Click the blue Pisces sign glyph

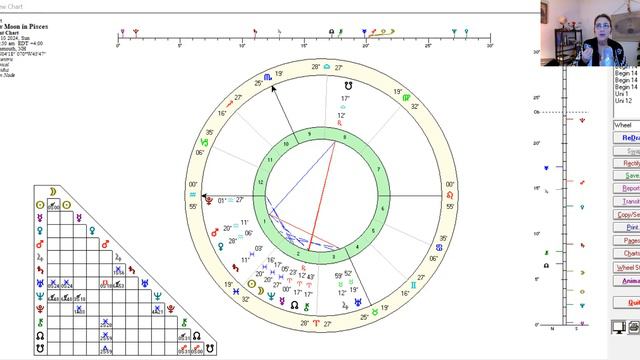click(x=236, y=291)
